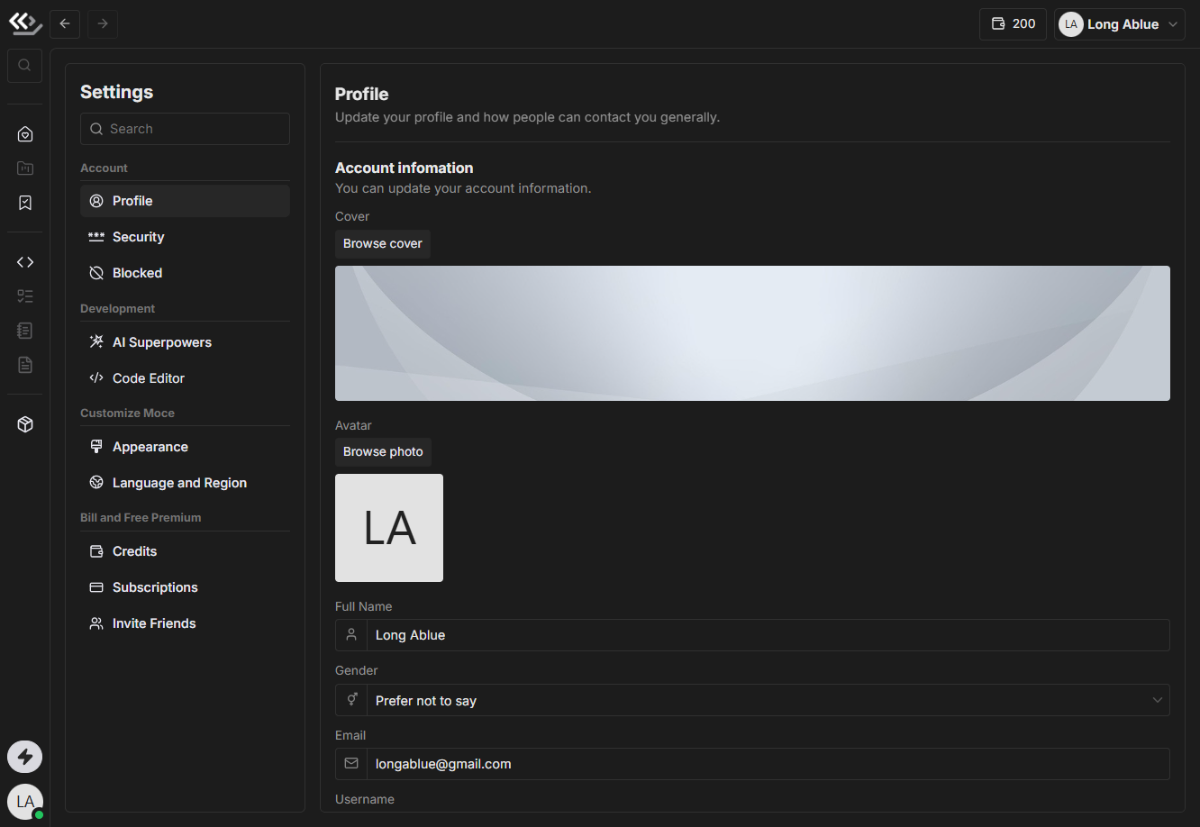Navigate back with the left arrow
The width and height of the screenshot is (1200, 827).
65,24
